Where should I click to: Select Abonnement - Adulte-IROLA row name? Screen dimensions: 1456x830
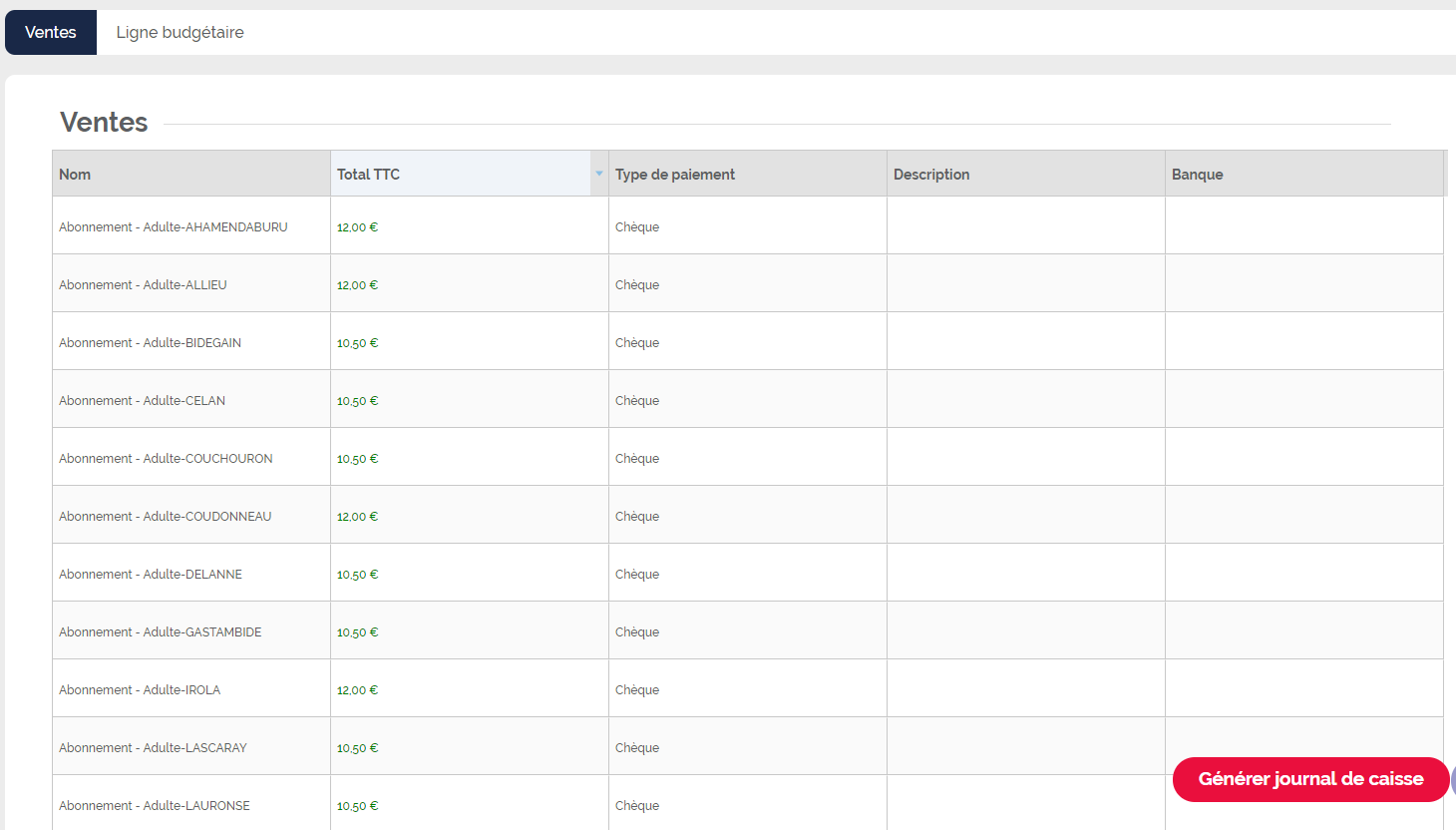(140, 690)
